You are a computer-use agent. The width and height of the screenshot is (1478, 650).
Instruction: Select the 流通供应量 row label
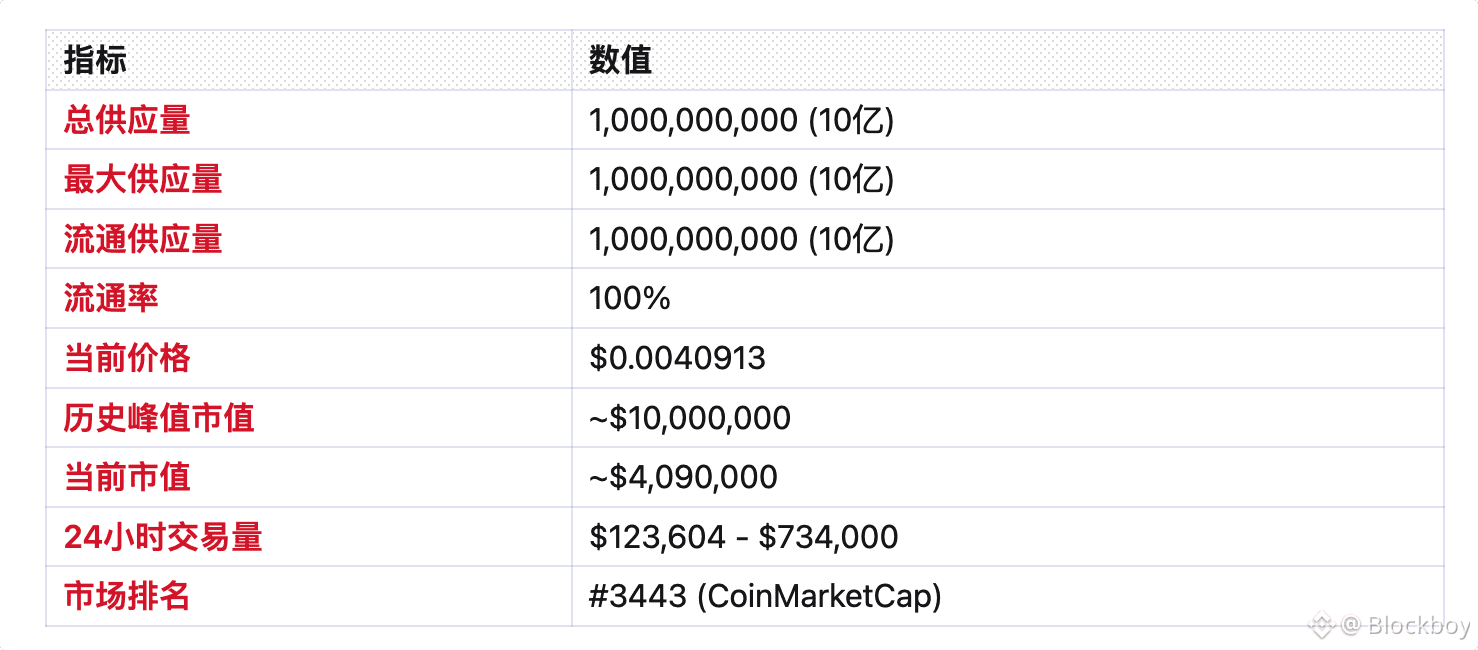click(143, 239)
